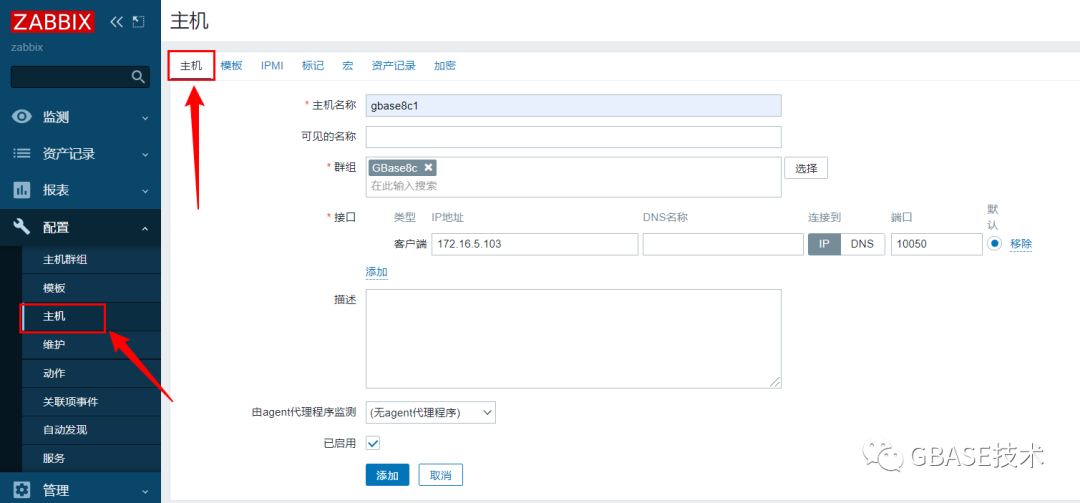
Task: Expand the 监测 menu section
Action: pyautogui.click(x=145, y=118)
